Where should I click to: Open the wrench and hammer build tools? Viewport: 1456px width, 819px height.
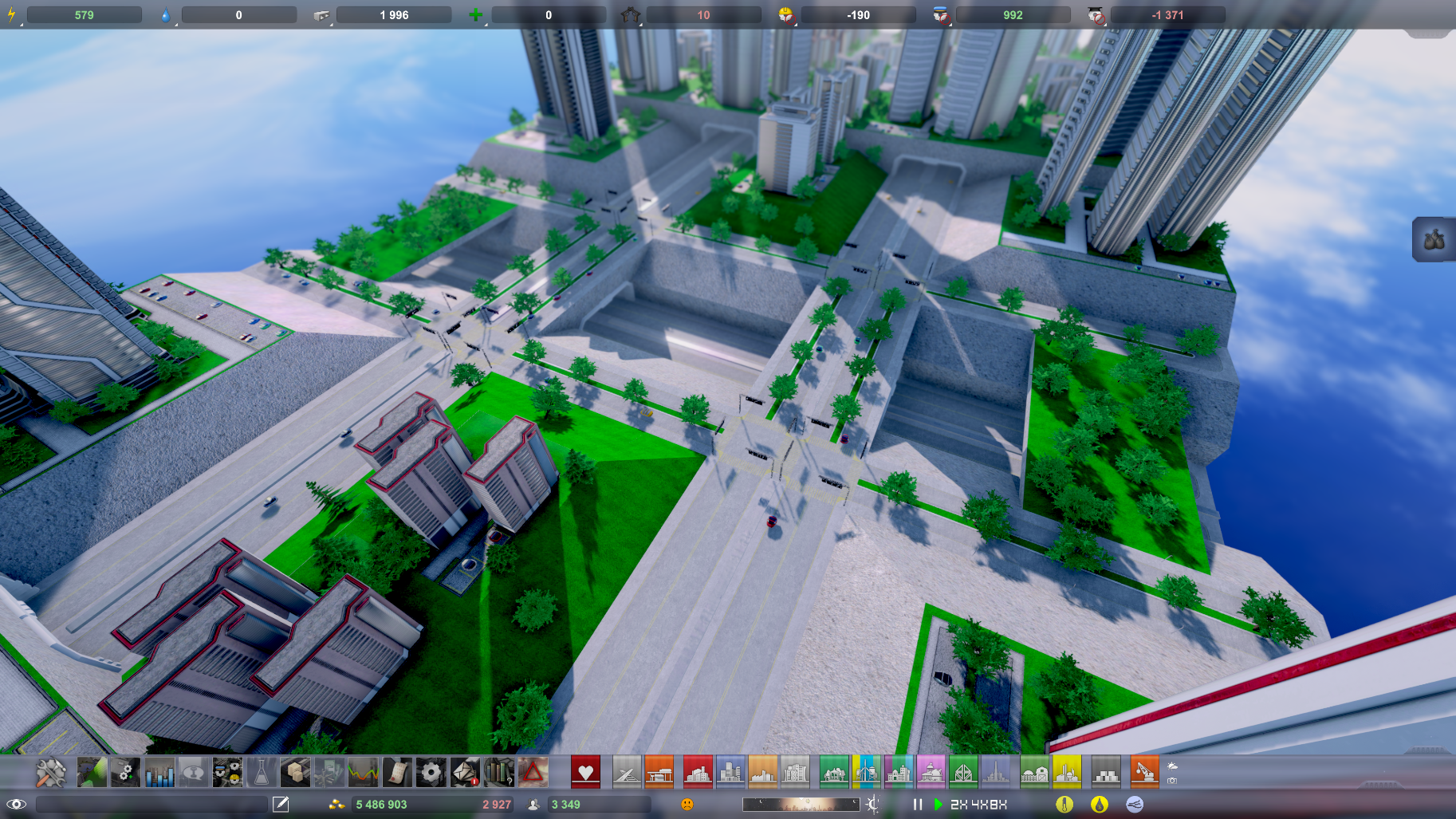(x=51, y=772)
